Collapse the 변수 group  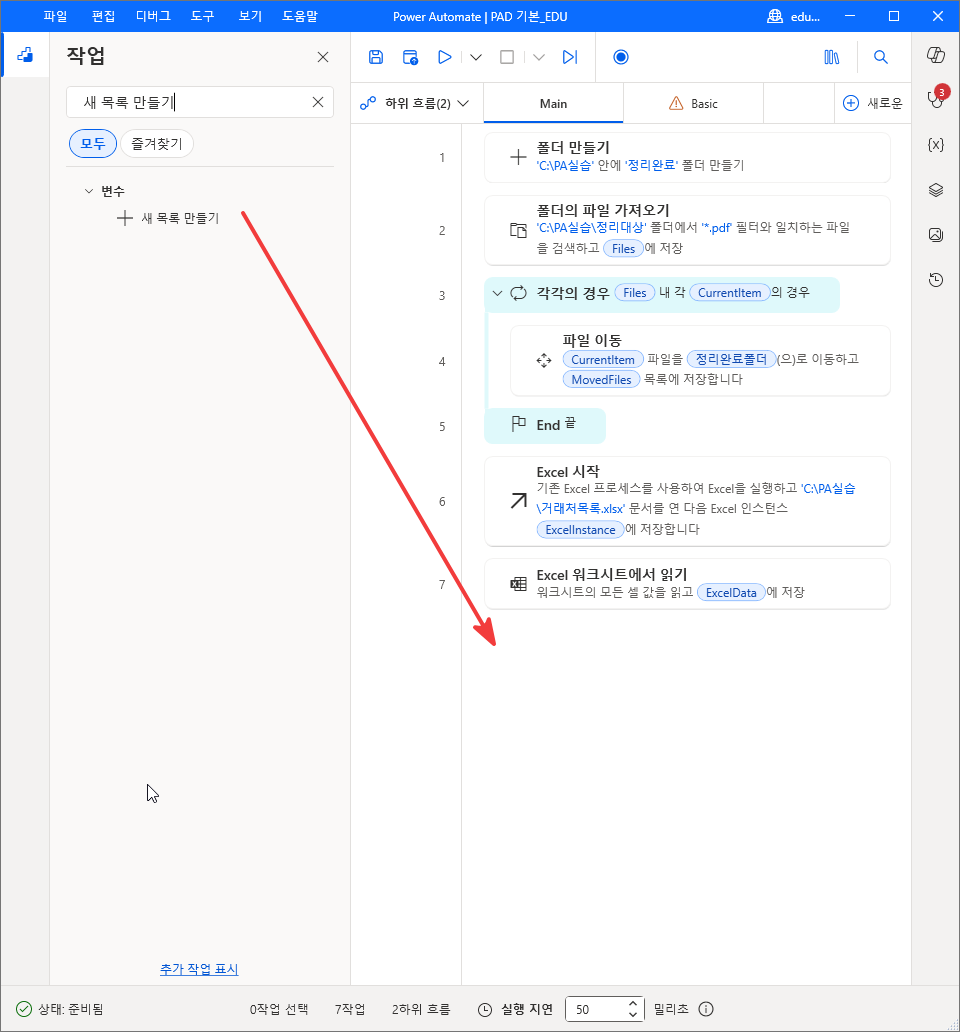pos(89,191)
